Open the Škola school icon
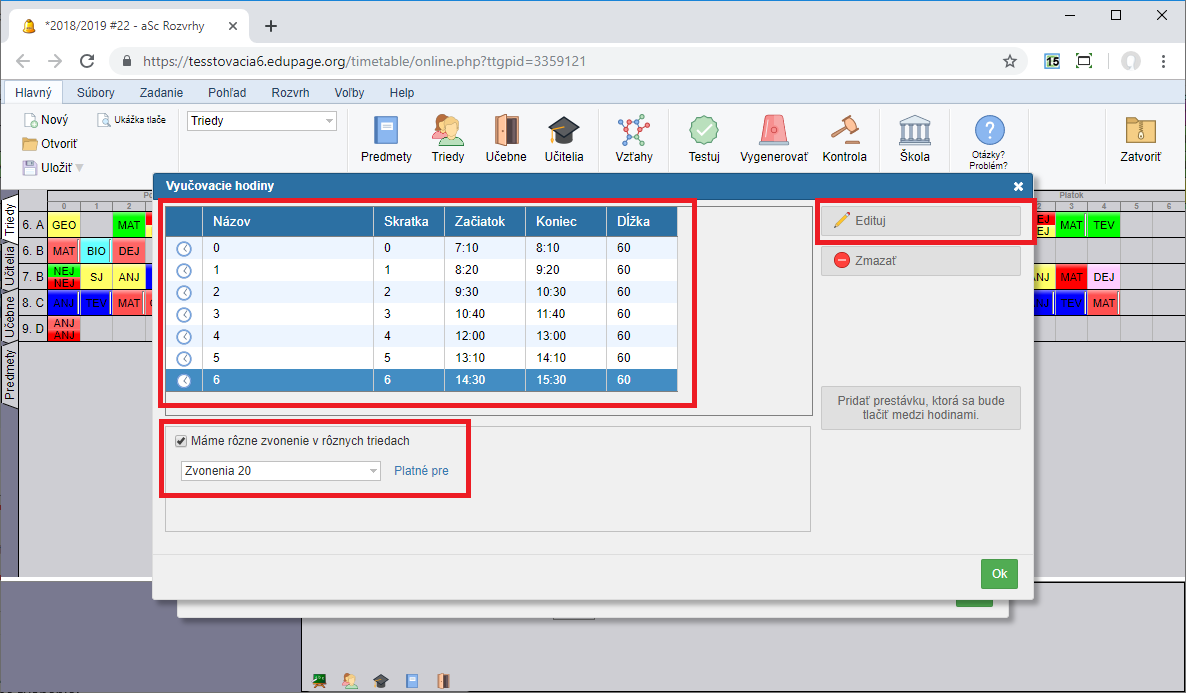 coord(914,139)
